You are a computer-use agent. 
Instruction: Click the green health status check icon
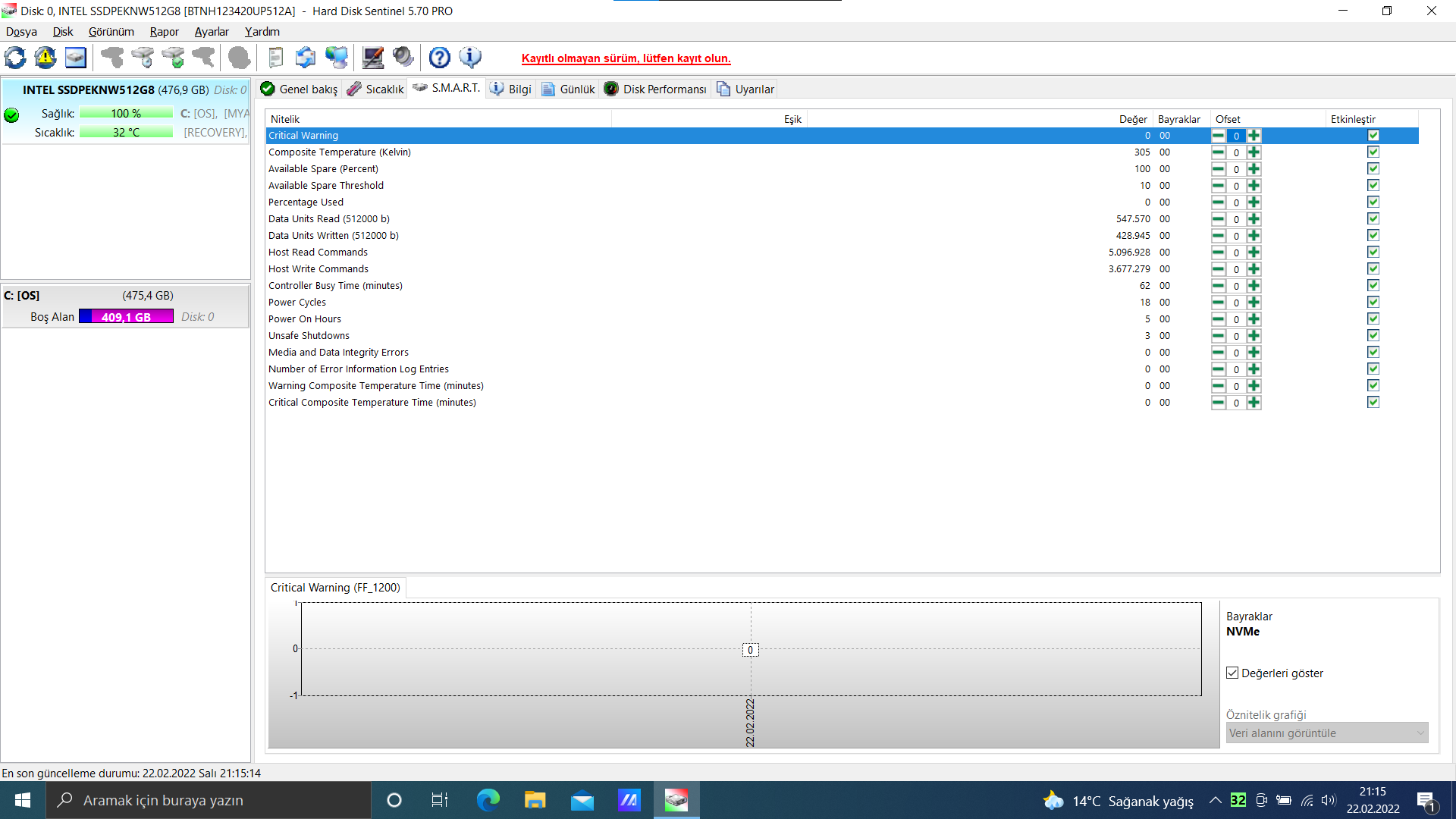click(x=11, y=115)
